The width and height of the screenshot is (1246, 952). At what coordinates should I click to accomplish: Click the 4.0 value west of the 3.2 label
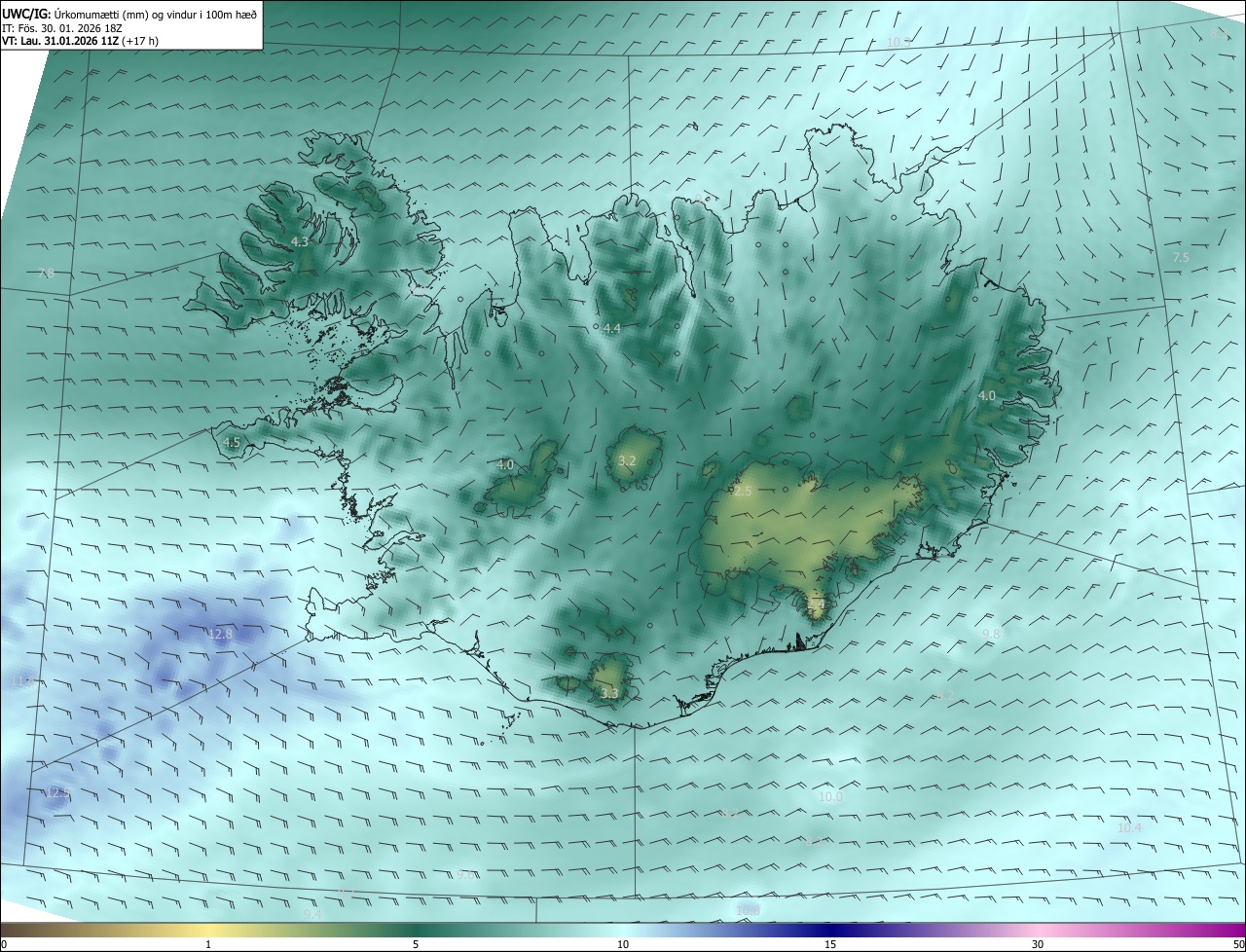click(x=504, y=465)
